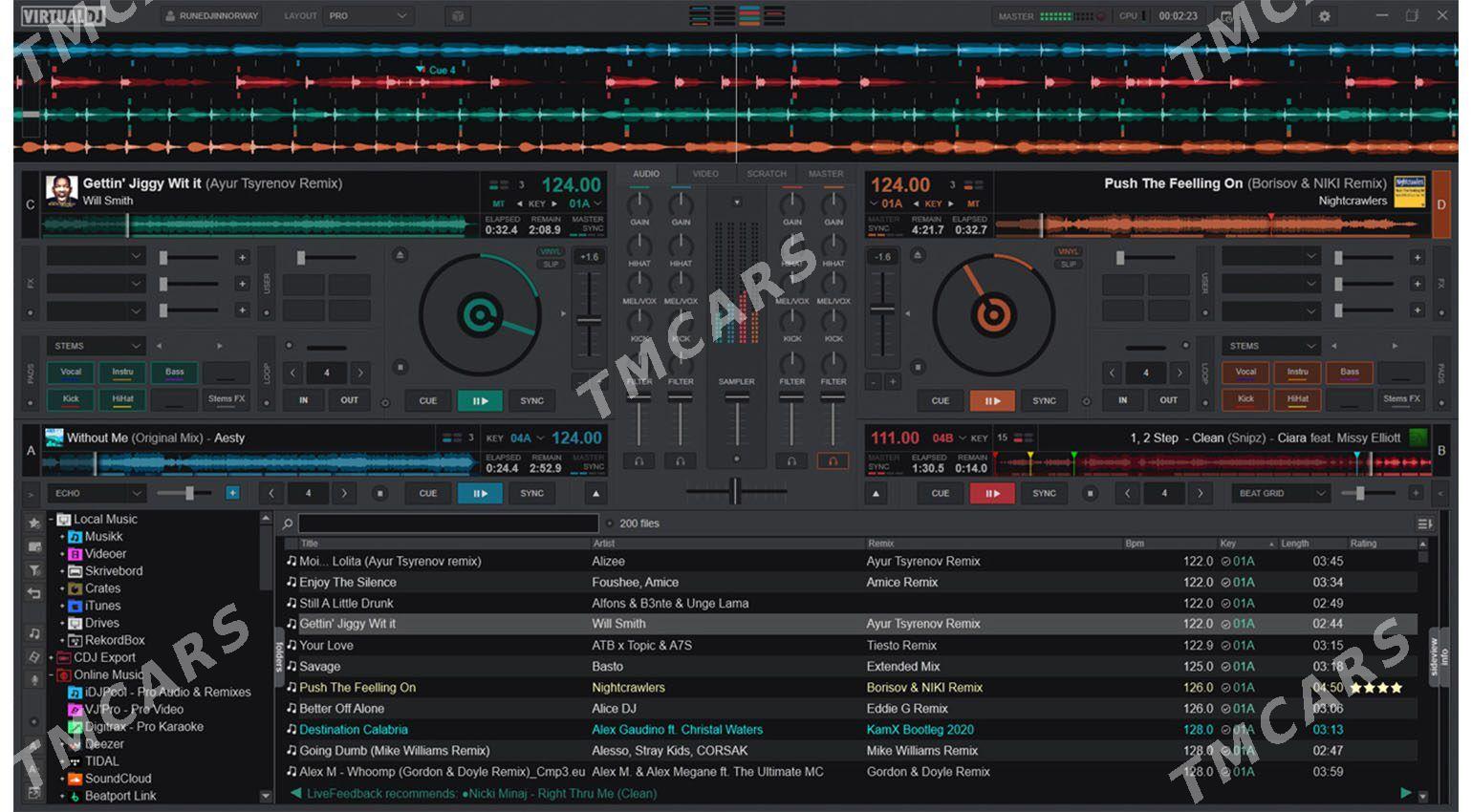This screenshot has width=1472, height=812.
Task: Click the pitch fader on deck C
Action: coord(589,321)
